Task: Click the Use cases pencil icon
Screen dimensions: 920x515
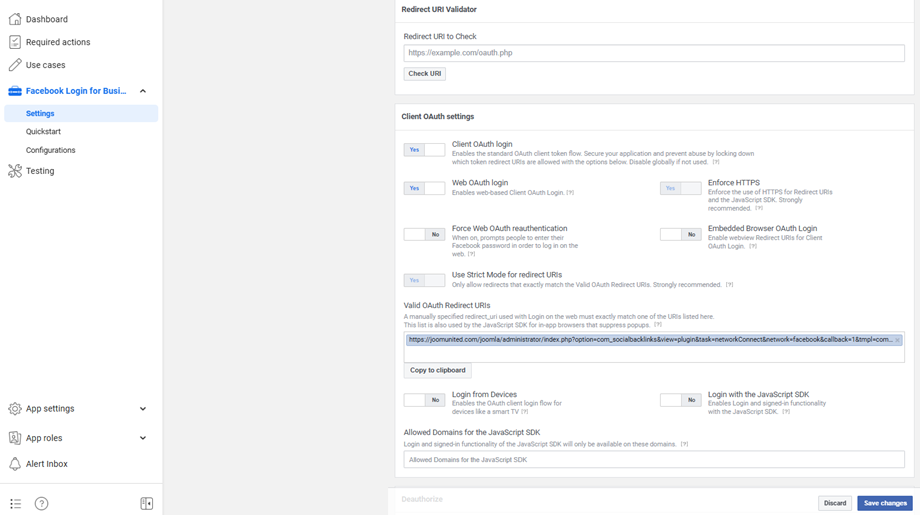Action: point(15,65)
